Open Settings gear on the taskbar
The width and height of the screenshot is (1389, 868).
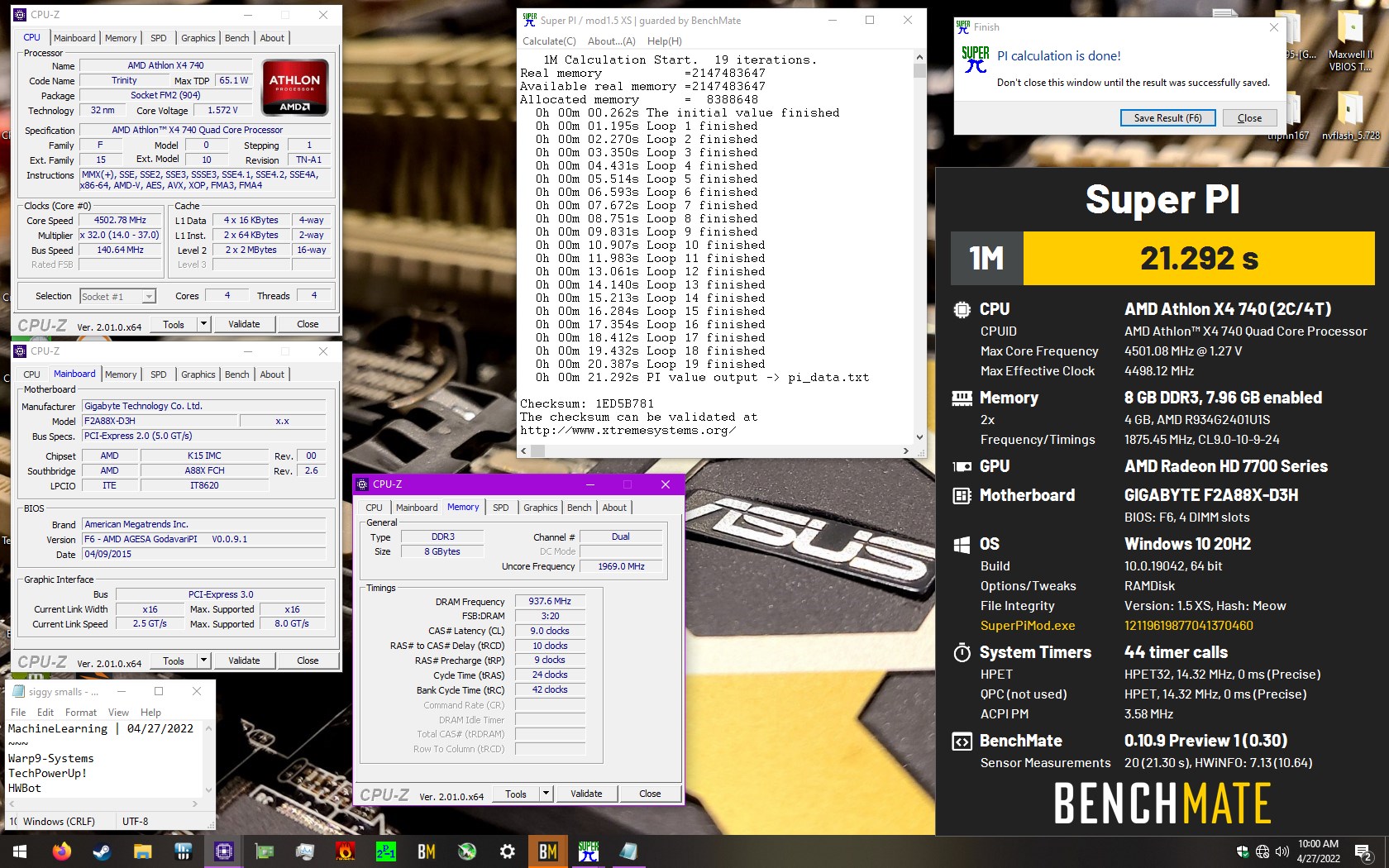[x=508, y=851]
